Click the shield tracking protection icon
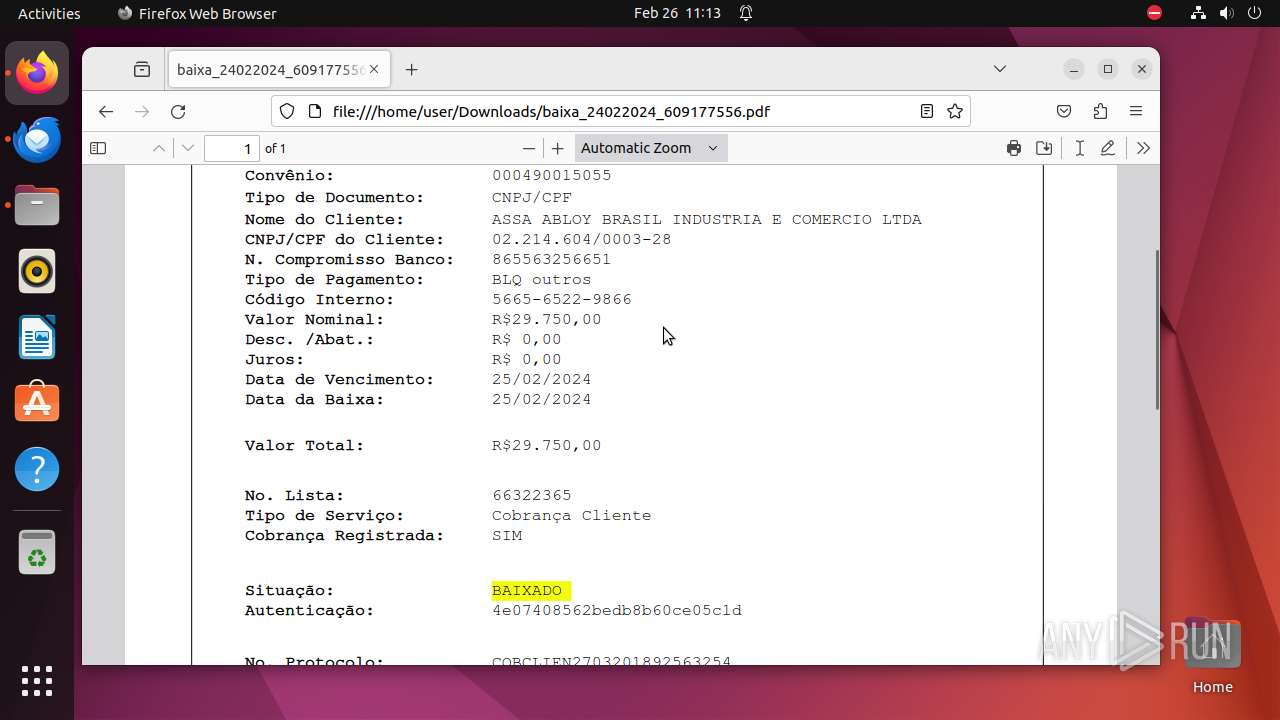This screenshot has width=1280, height=720. pyautogui.click(x=287, y=111)
